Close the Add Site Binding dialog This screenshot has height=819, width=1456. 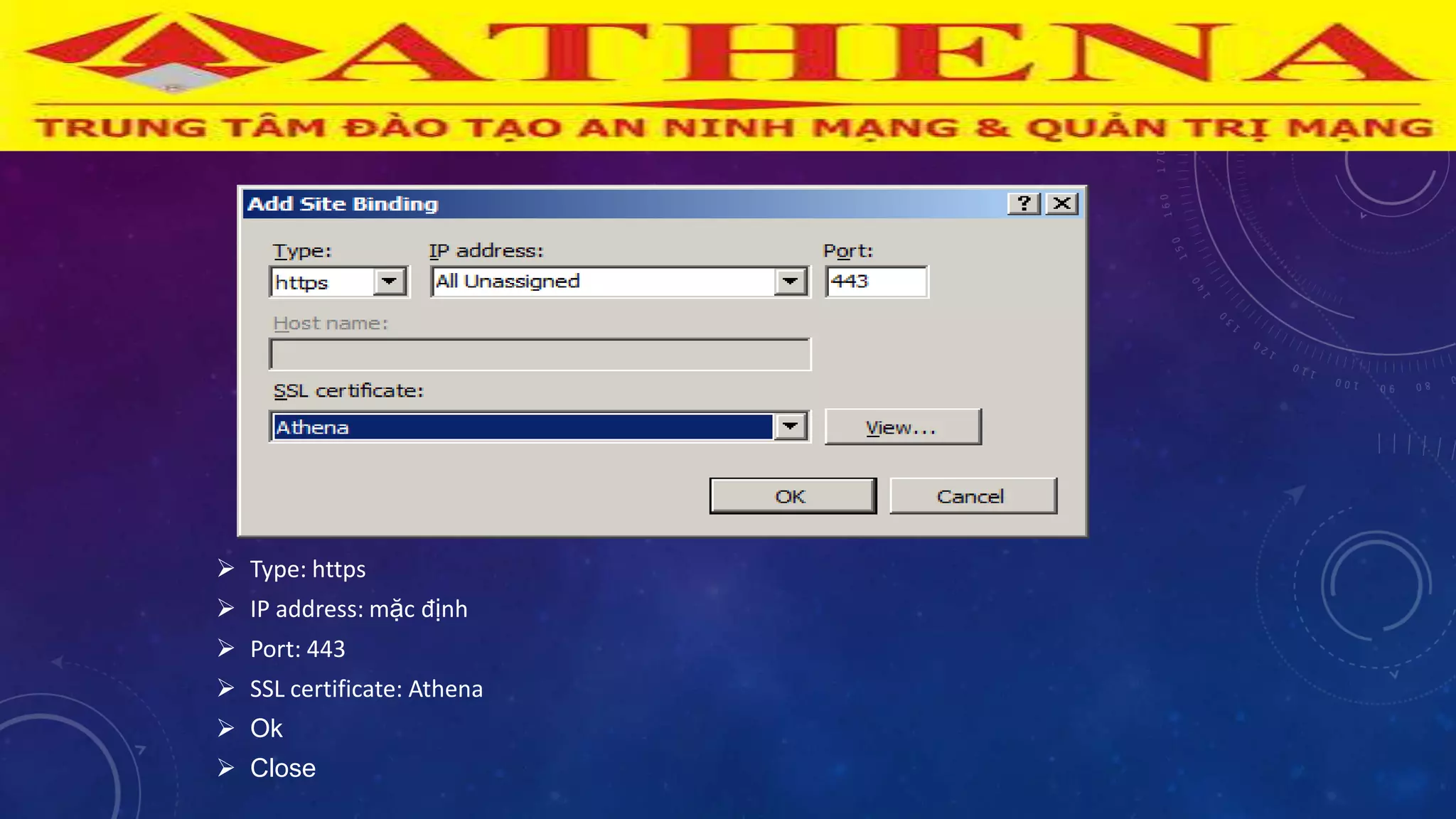pyautogui.click(x=1062, y=203)
